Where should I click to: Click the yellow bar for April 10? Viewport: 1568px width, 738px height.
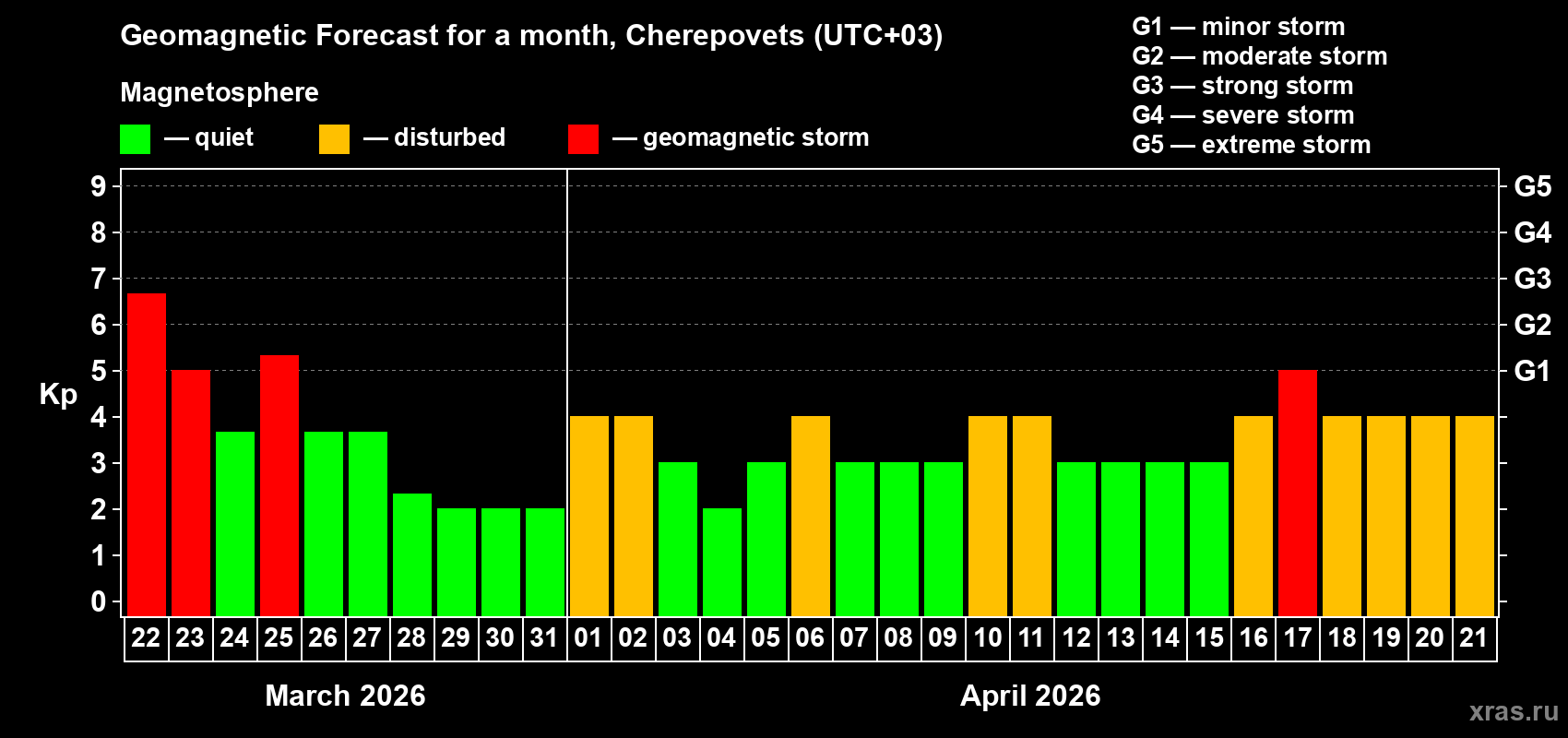pyautogui.click(x=988, y=517)
